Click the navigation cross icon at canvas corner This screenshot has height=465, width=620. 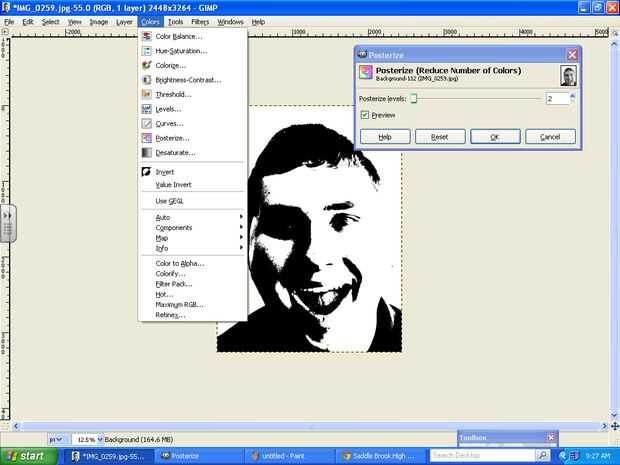coord(614,426)
